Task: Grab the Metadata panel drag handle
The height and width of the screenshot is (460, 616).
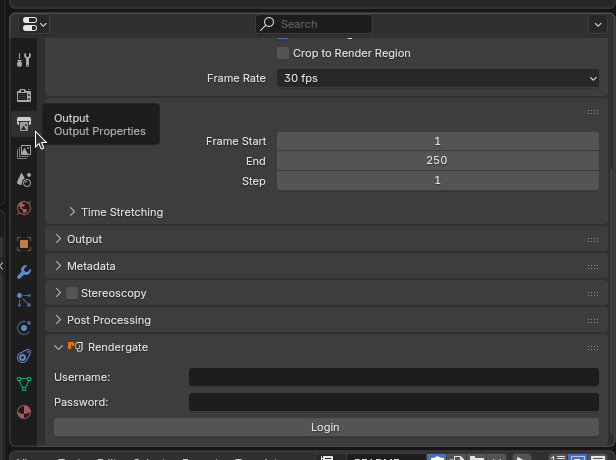Action: 593,267
